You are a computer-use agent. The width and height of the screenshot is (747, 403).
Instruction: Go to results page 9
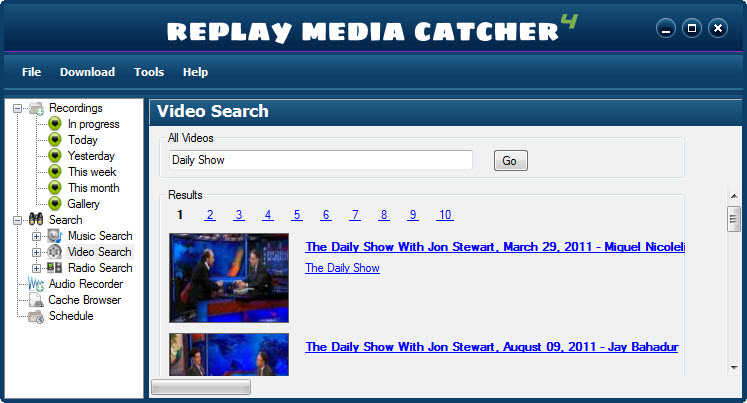point(413,215)
